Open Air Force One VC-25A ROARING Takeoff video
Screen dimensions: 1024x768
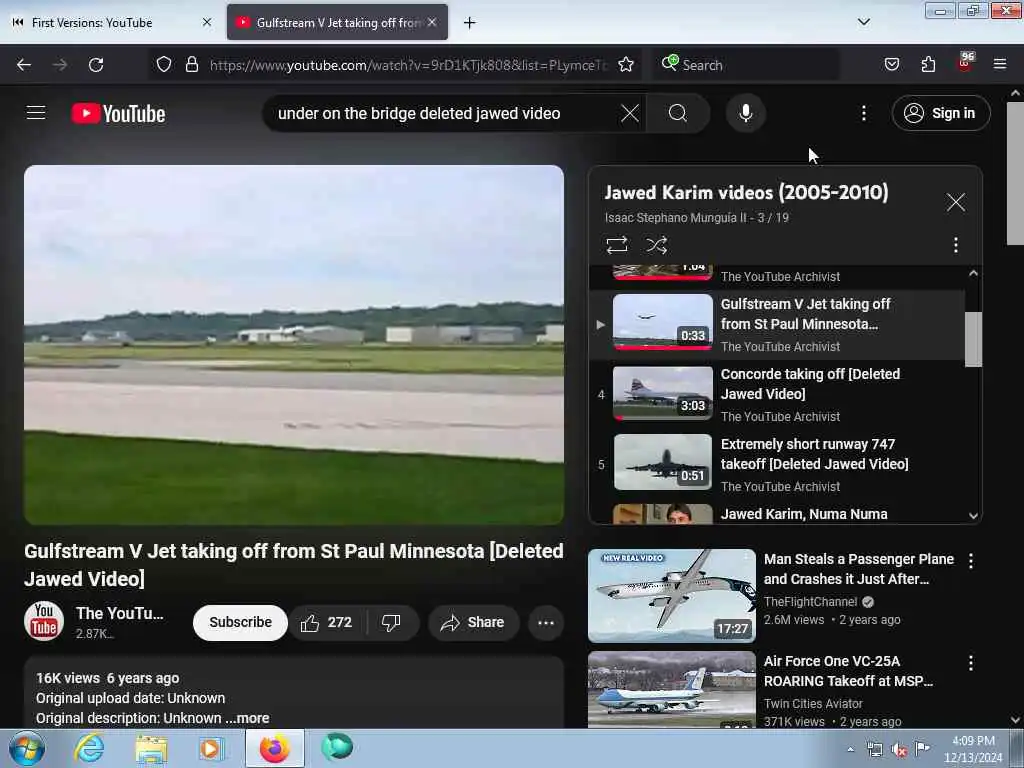(x=848, y=671)
